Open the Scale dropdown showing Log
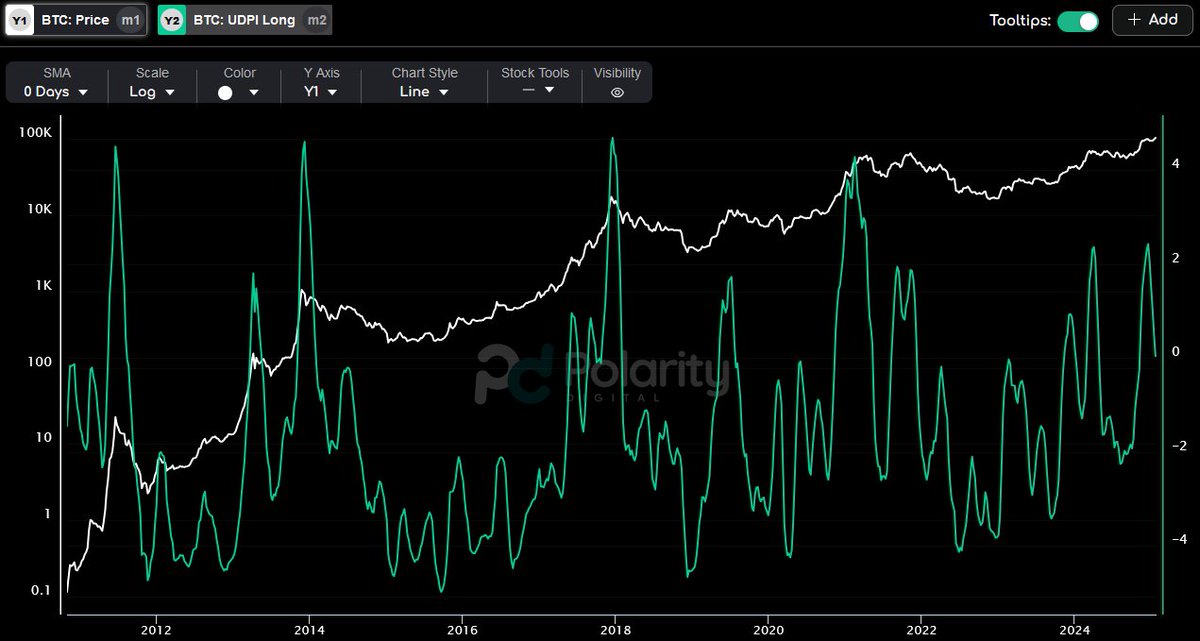1200x641 pixels. coord(151,91)
